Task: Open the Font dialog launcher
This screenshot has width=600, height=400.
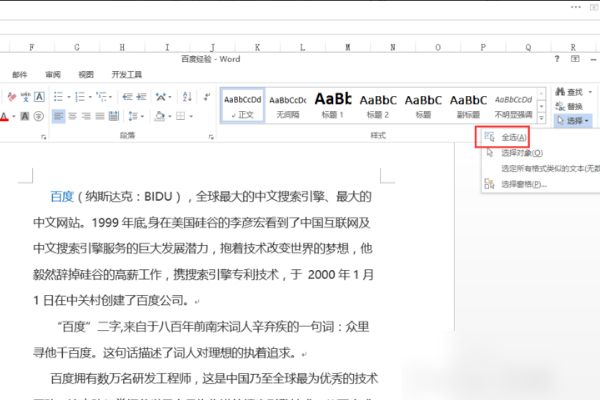Action: click(x=44, y=137)
